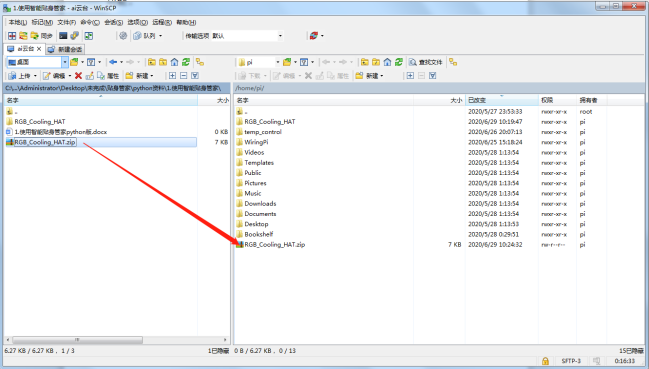Click the local panel directory tree icon
Screen dimensions: 649x369
(200, 62)
